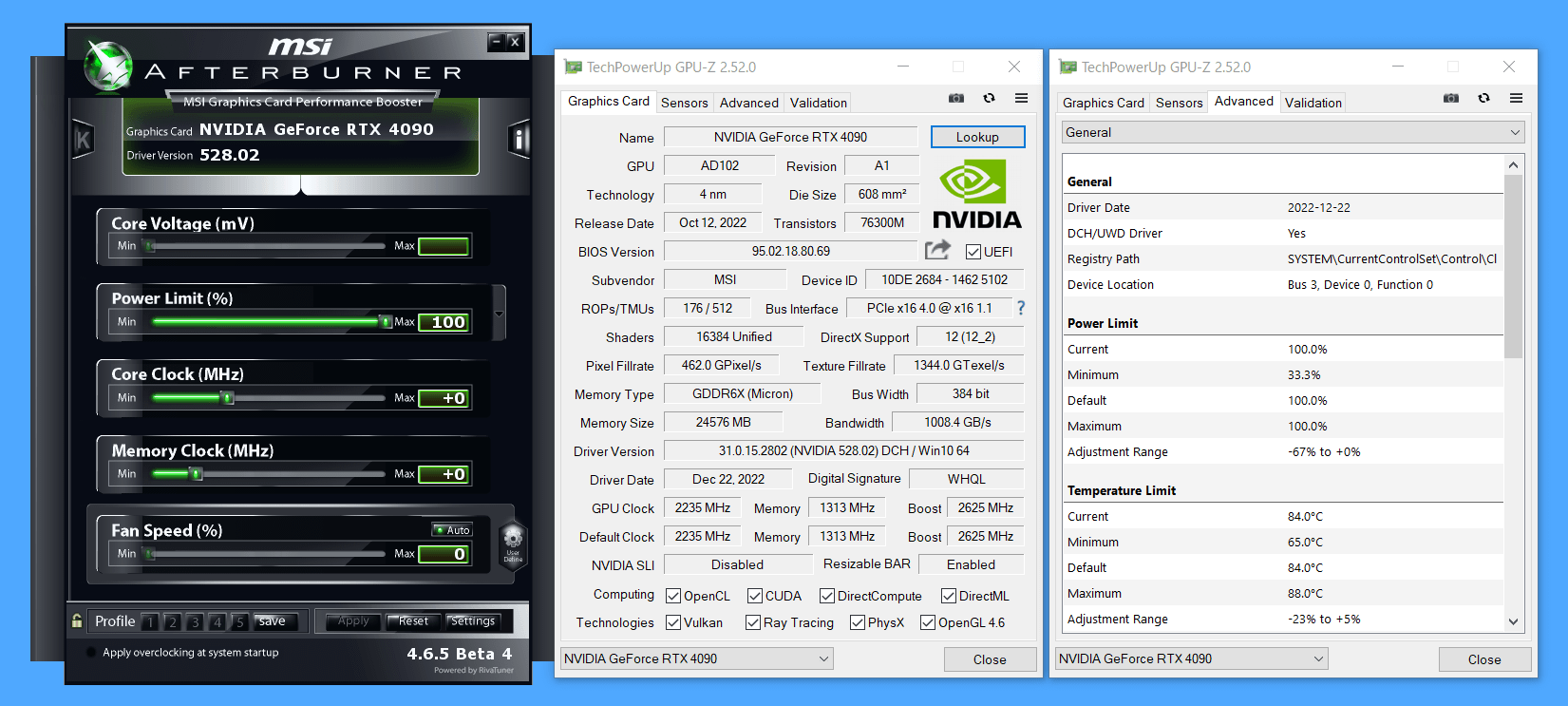The height and width of the screenshot is (706, 1568).
Task: Open hamburger menu in right GPU-Z window
Action: coord(1516,98)
